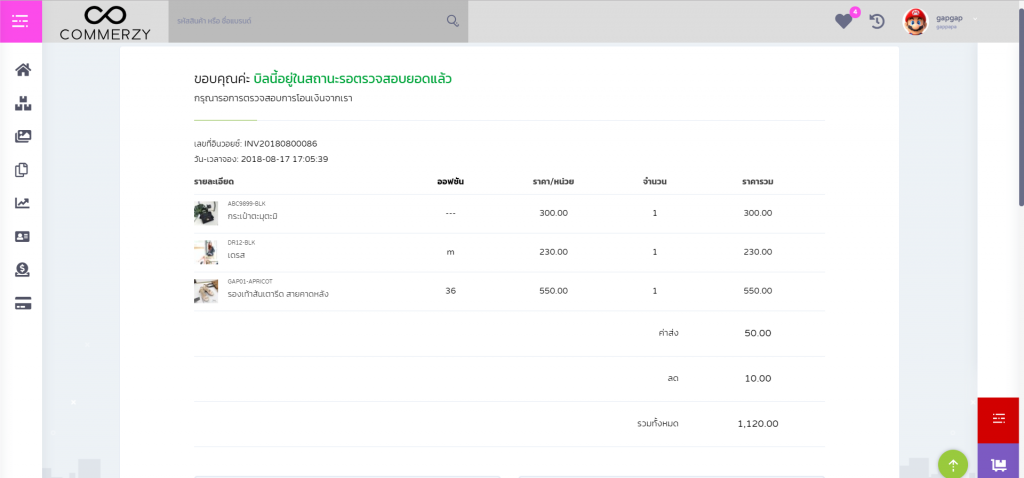The height and width of the screenshot is (478, 1024).
Task: Open the copy documents sidebar icon
Action: [x=22, y=170]
